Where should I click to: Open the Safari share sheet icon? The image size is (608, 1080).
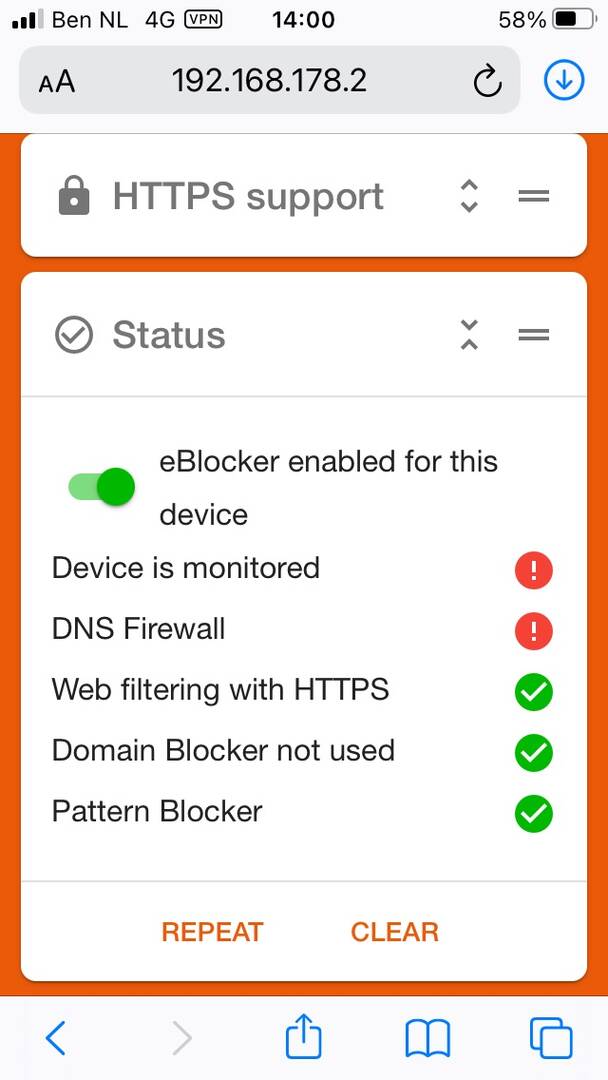click(x=304, y=1037)
